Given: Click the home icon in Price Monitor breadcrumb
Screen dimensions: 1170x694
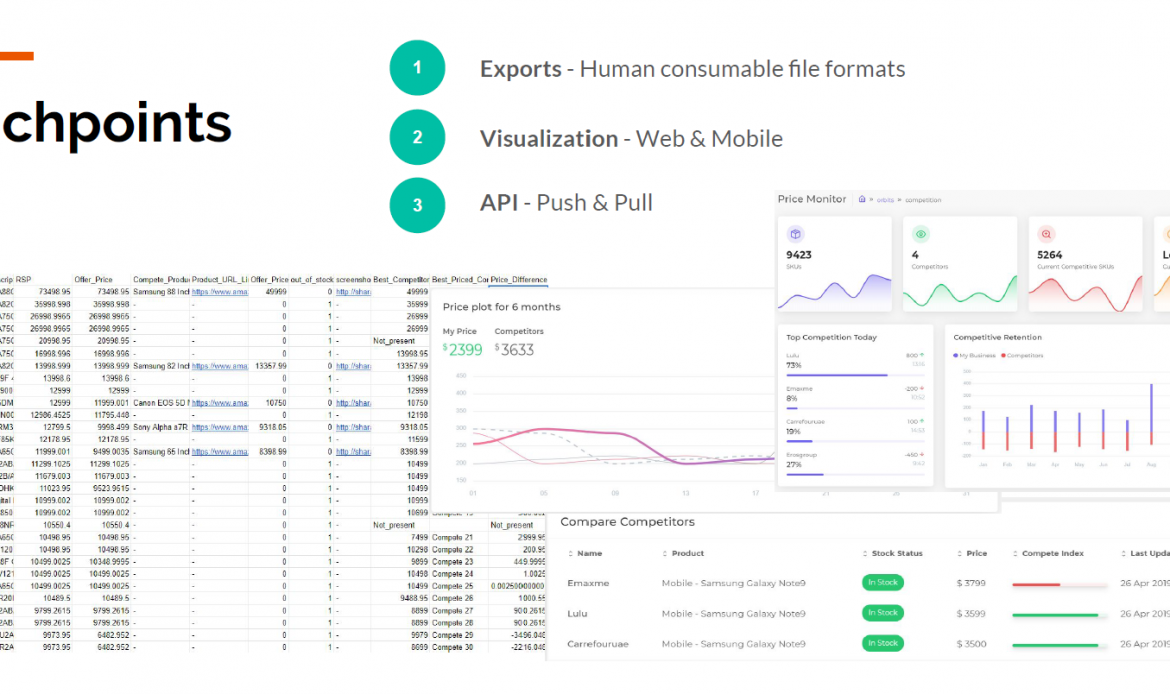Looking at the screenshot, I should click(x=862, y=200).
